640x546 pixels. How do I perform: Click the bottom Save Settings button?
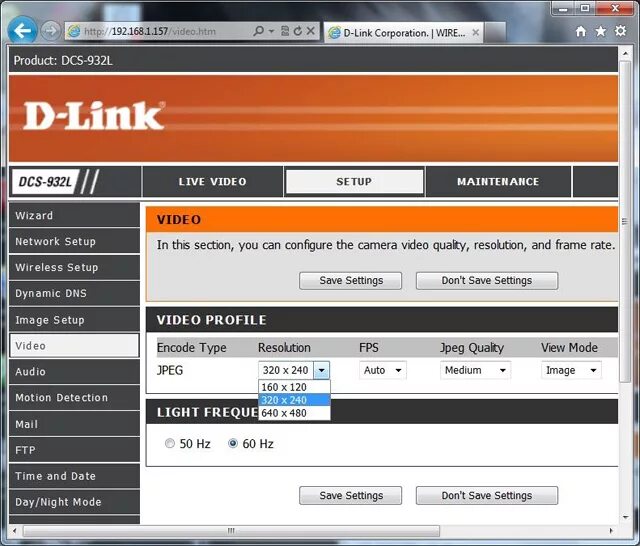click(x=351, y=495)
